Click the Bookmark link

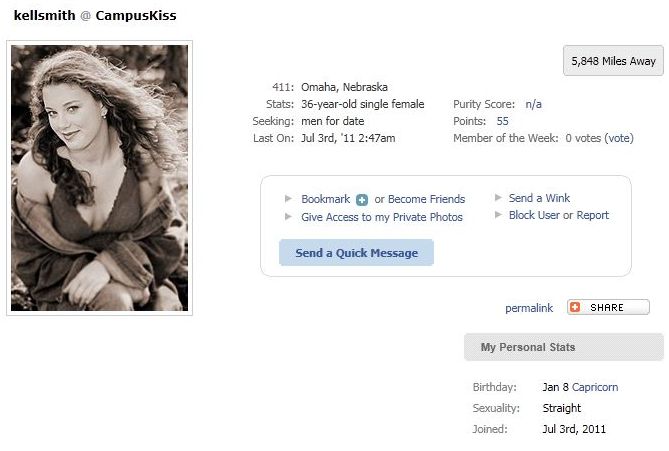coord(326,199)
